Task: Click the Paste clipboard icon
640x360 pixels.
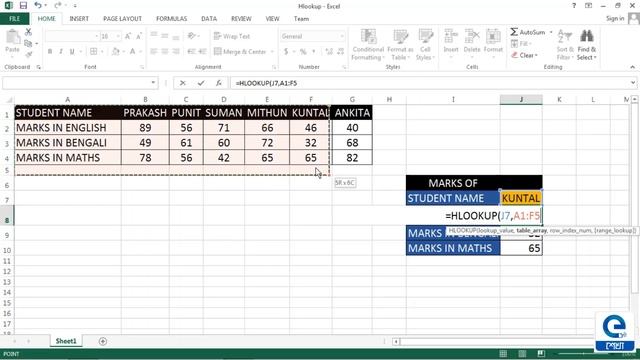Action: (12, 38)
